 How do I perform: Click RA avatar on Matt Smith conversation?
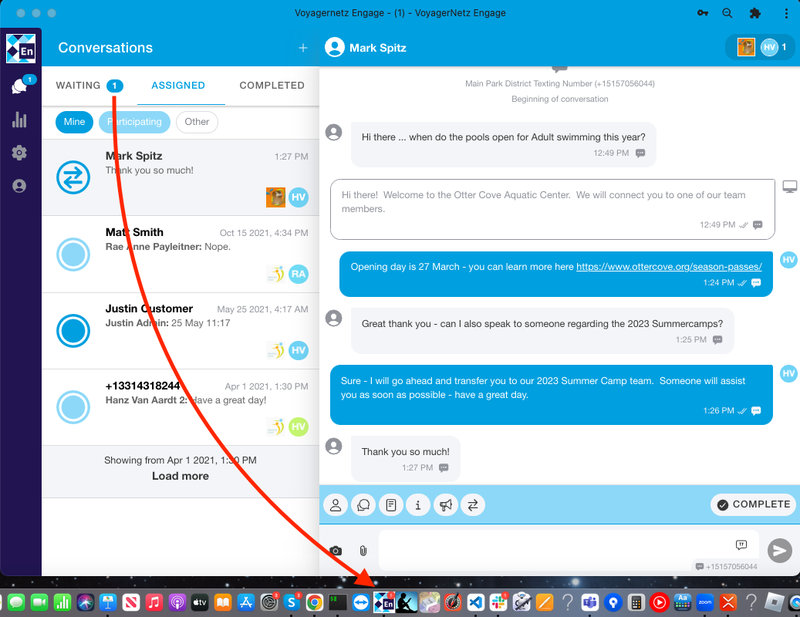[298, 274]
